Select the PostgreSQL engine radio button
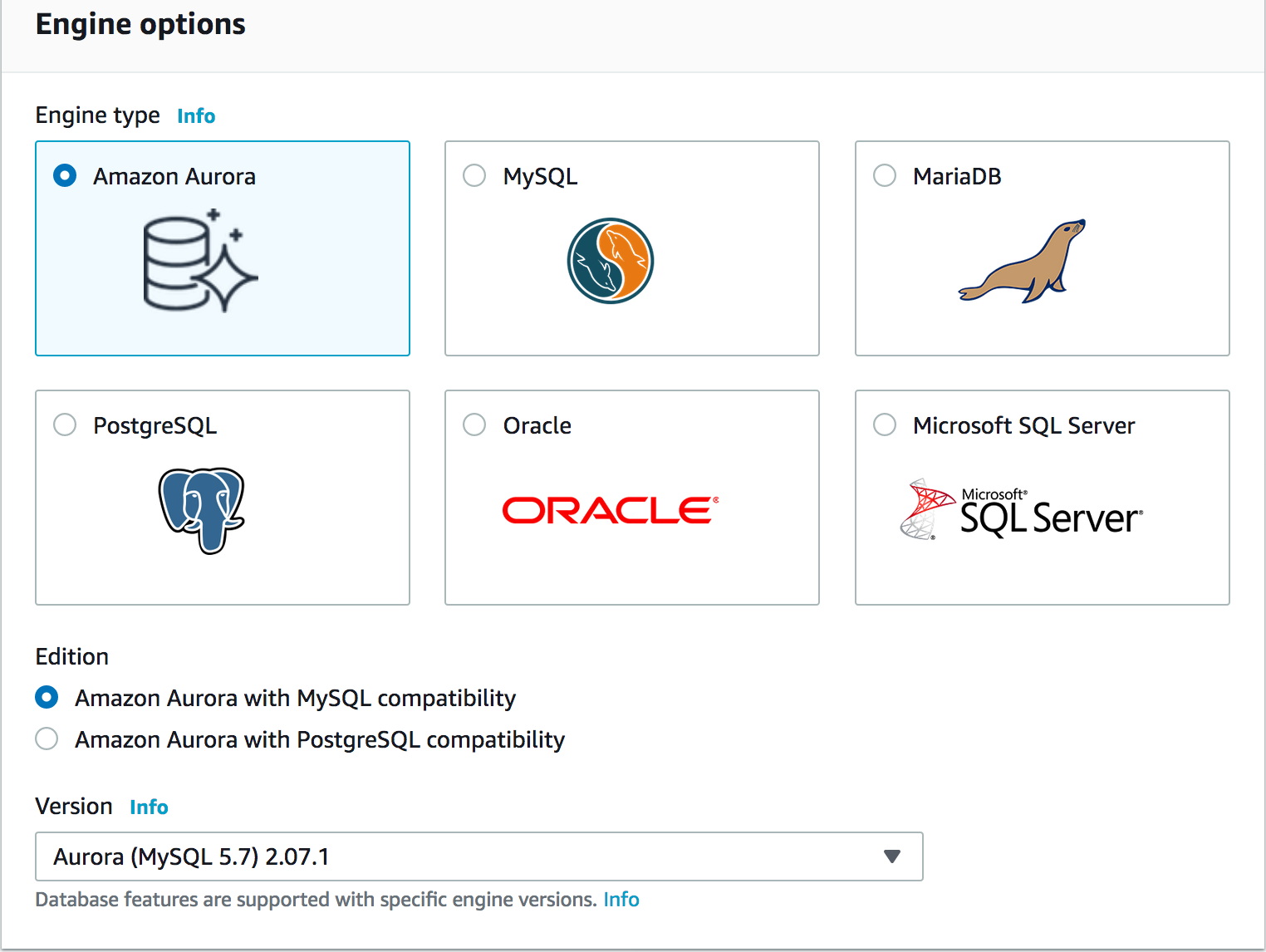Image resolution: width=1266 pixels, height=952 pixels. (65, 424)
